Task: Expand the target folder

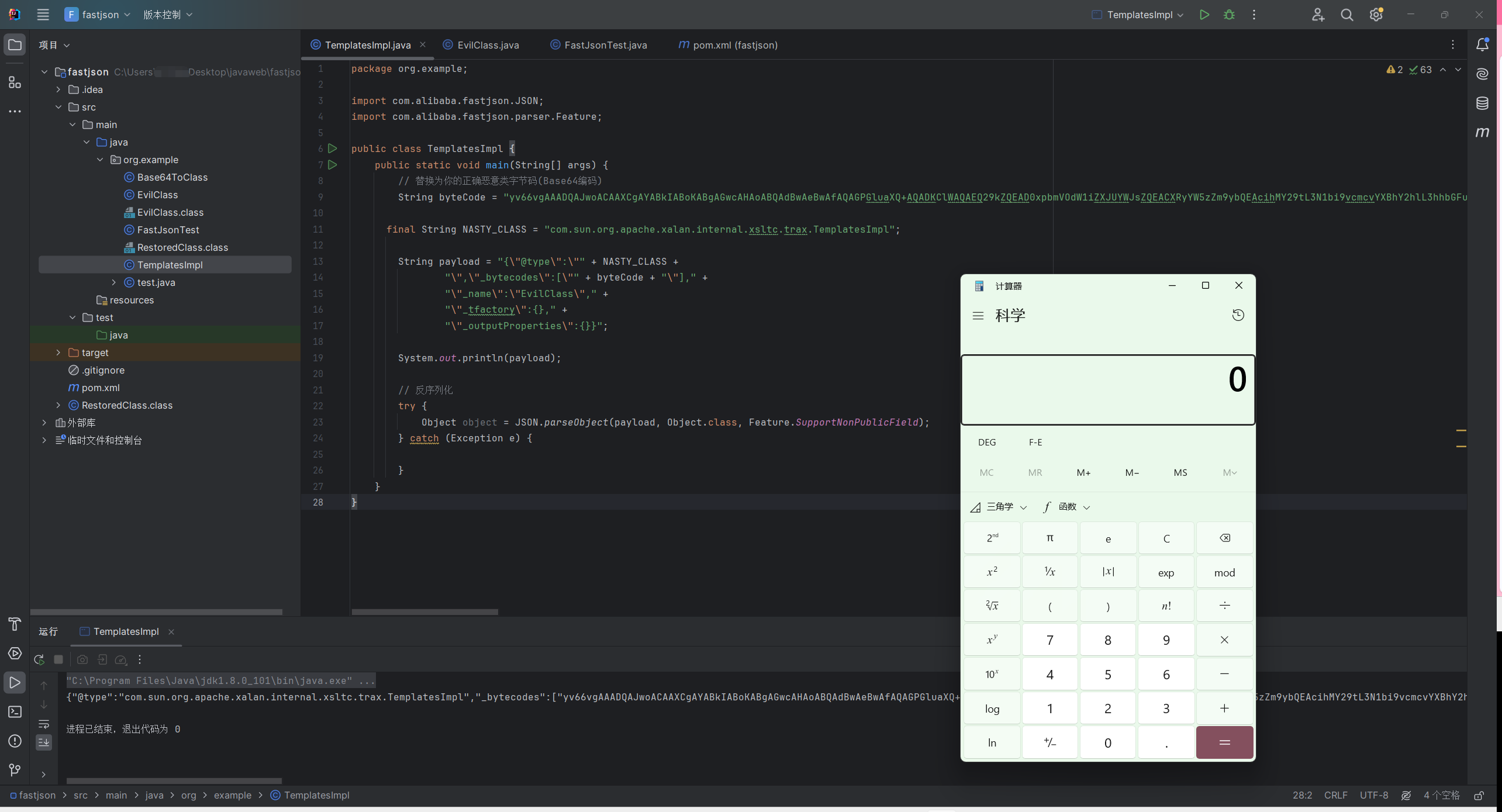Action: pos(58,353)
